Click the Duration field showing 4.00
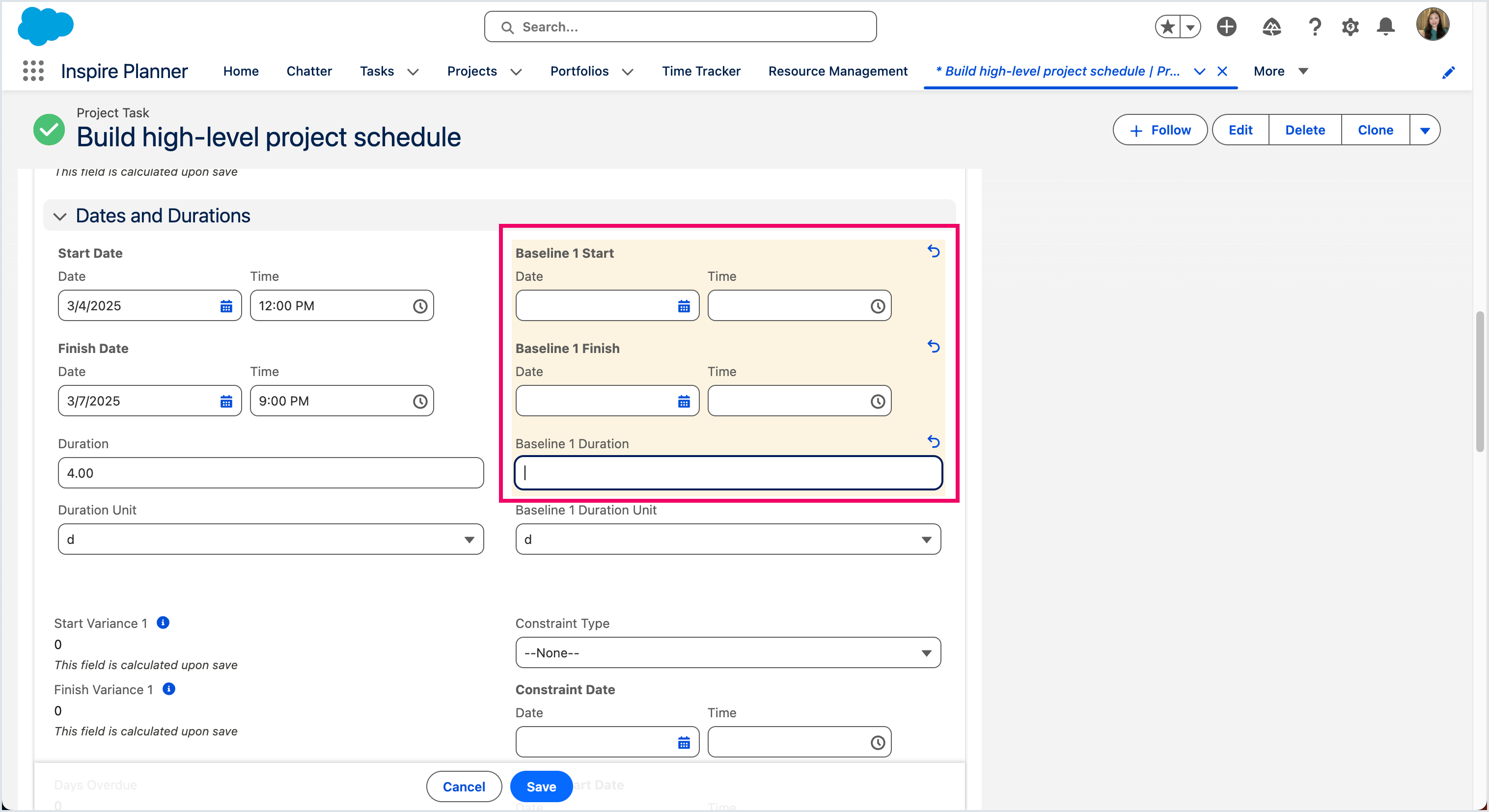The image size is (1489, 812). 271,473
